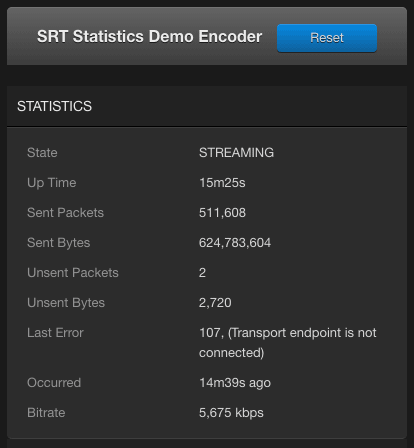Click the State label
The height and width of the screenshot is (448, 414).
pyautogui.click(x=42, y=153)
